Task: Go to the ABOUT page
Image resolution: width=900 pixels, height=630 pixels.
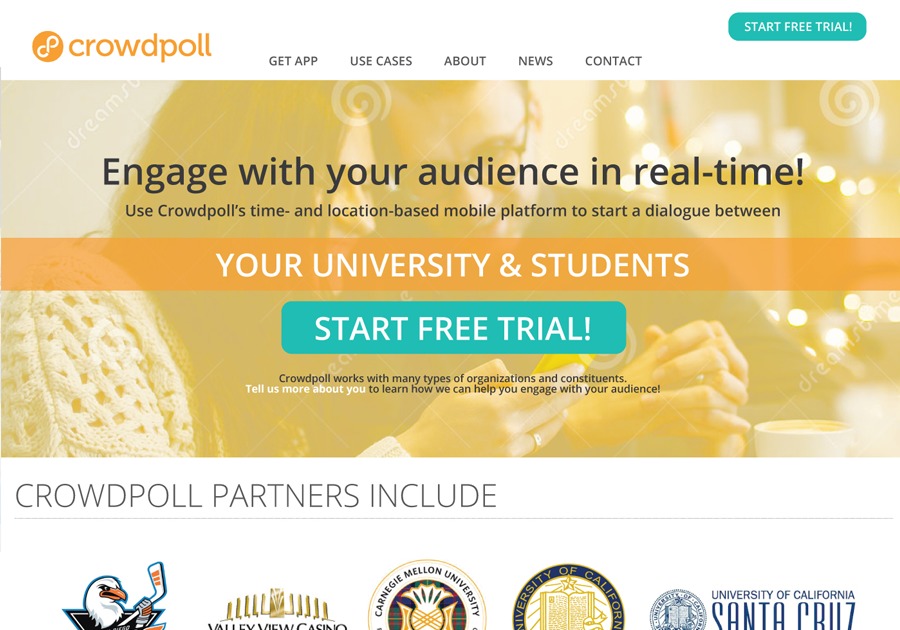Action: pos(465,61)
